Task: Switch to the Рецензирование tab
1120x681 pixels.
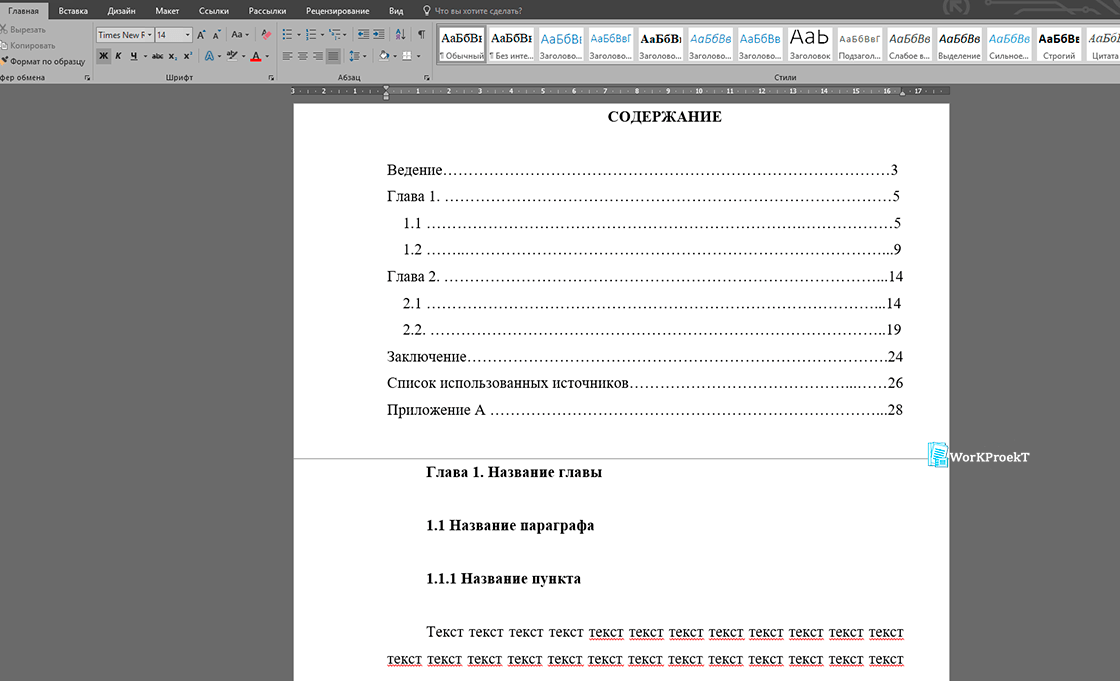Action: pos(337,10)
